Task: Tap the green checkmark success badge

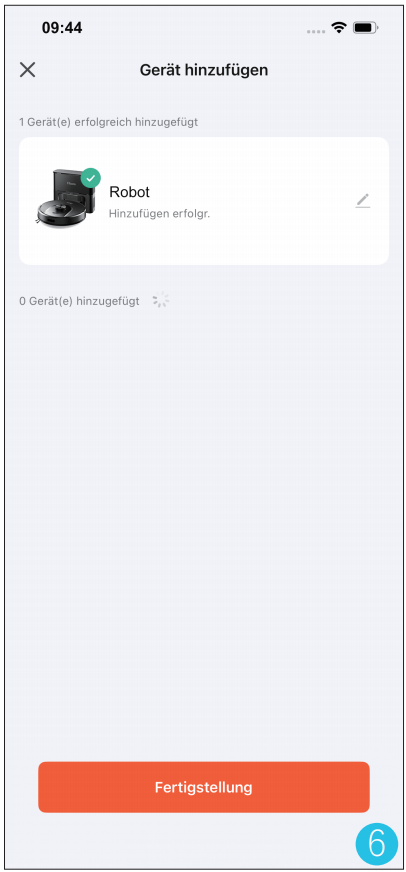Action: pos(91,179)
